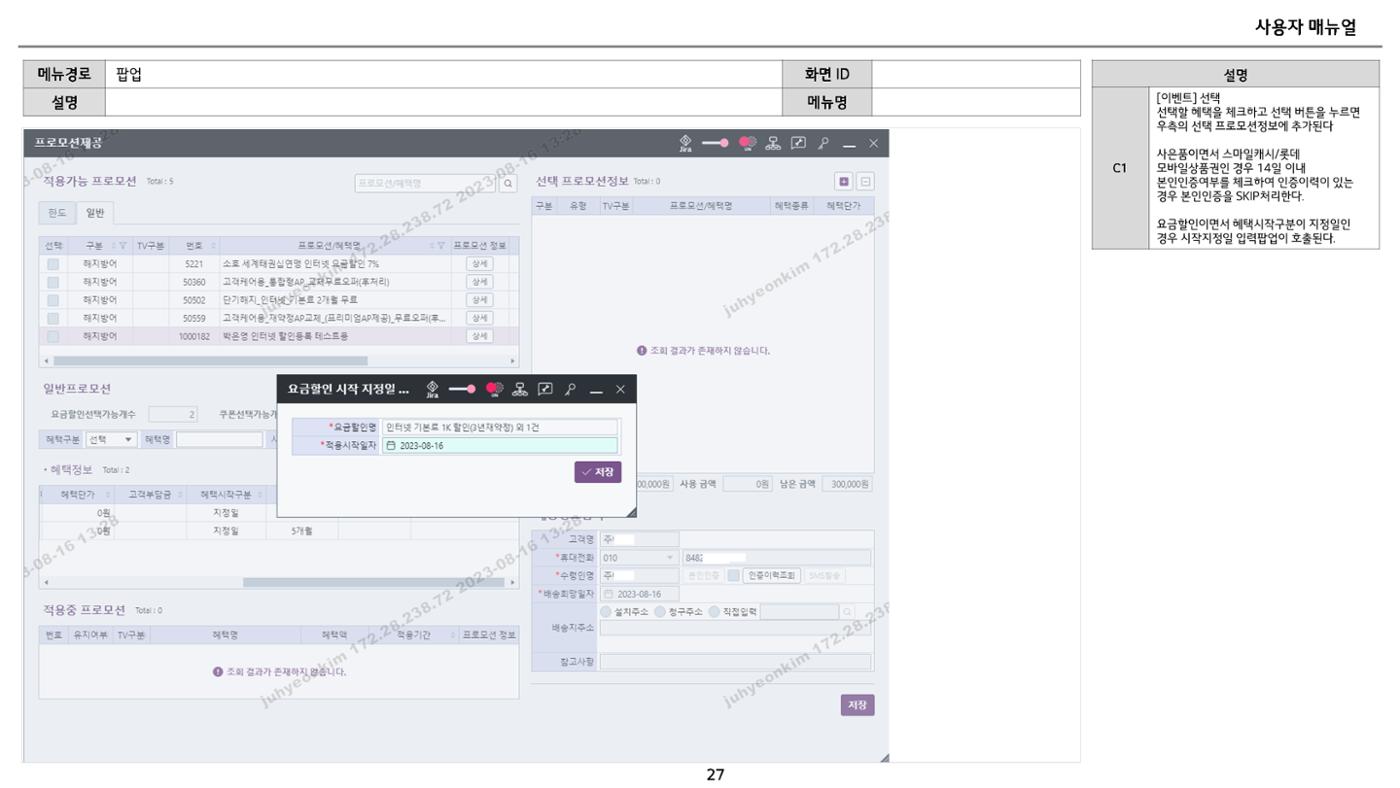Screen dimensions: 1400x788
Task: Check the row for promotion 5221
Action: [x=52, y=264]
